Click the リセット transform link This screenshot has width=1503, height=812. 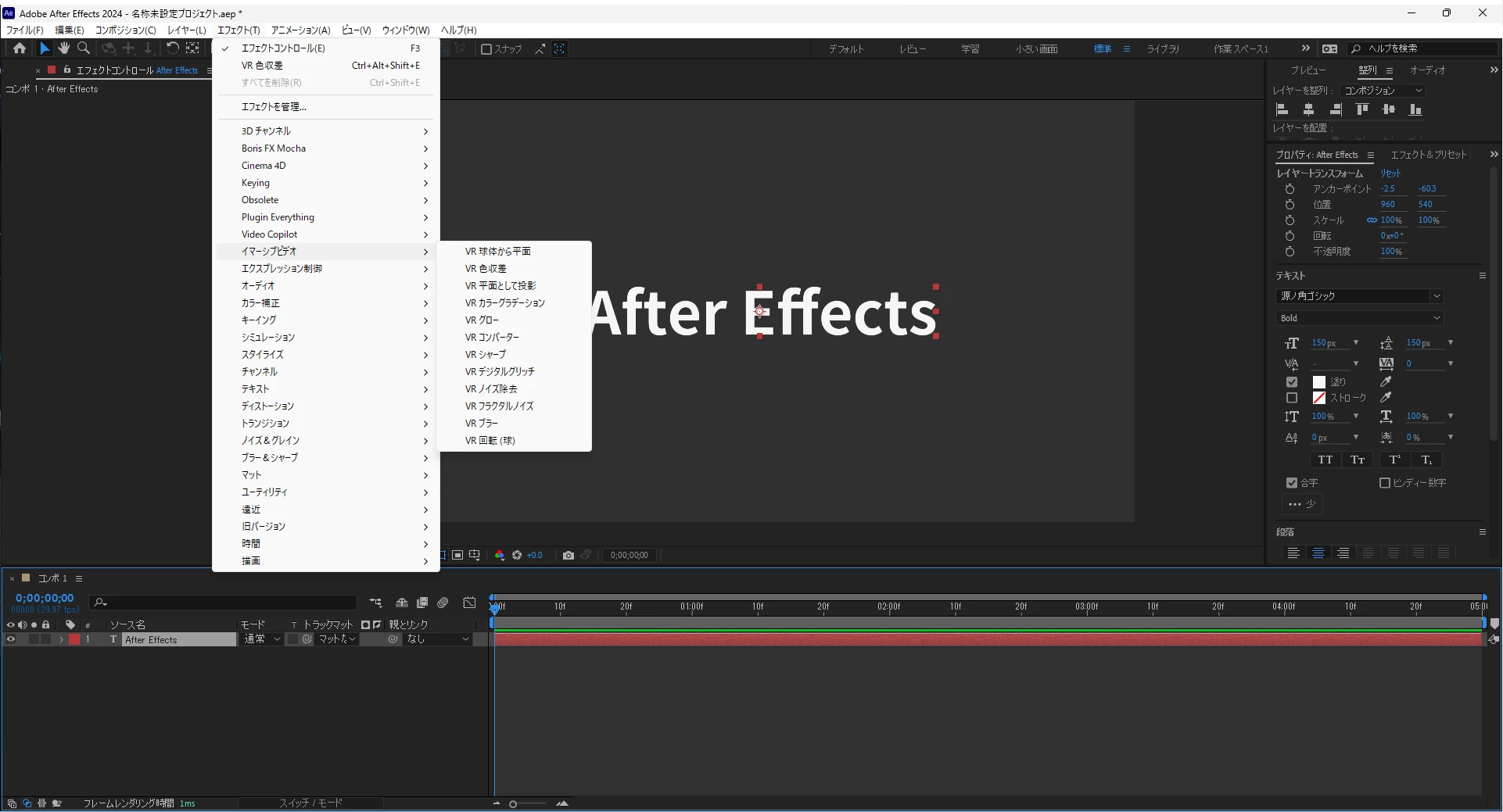[x=1390, y=173]
